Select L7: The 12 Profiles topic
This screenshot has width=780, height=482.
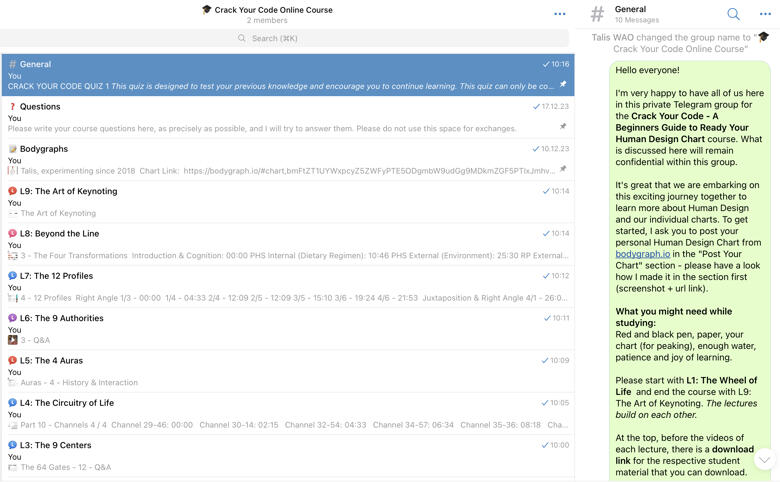tap(287, 286)
